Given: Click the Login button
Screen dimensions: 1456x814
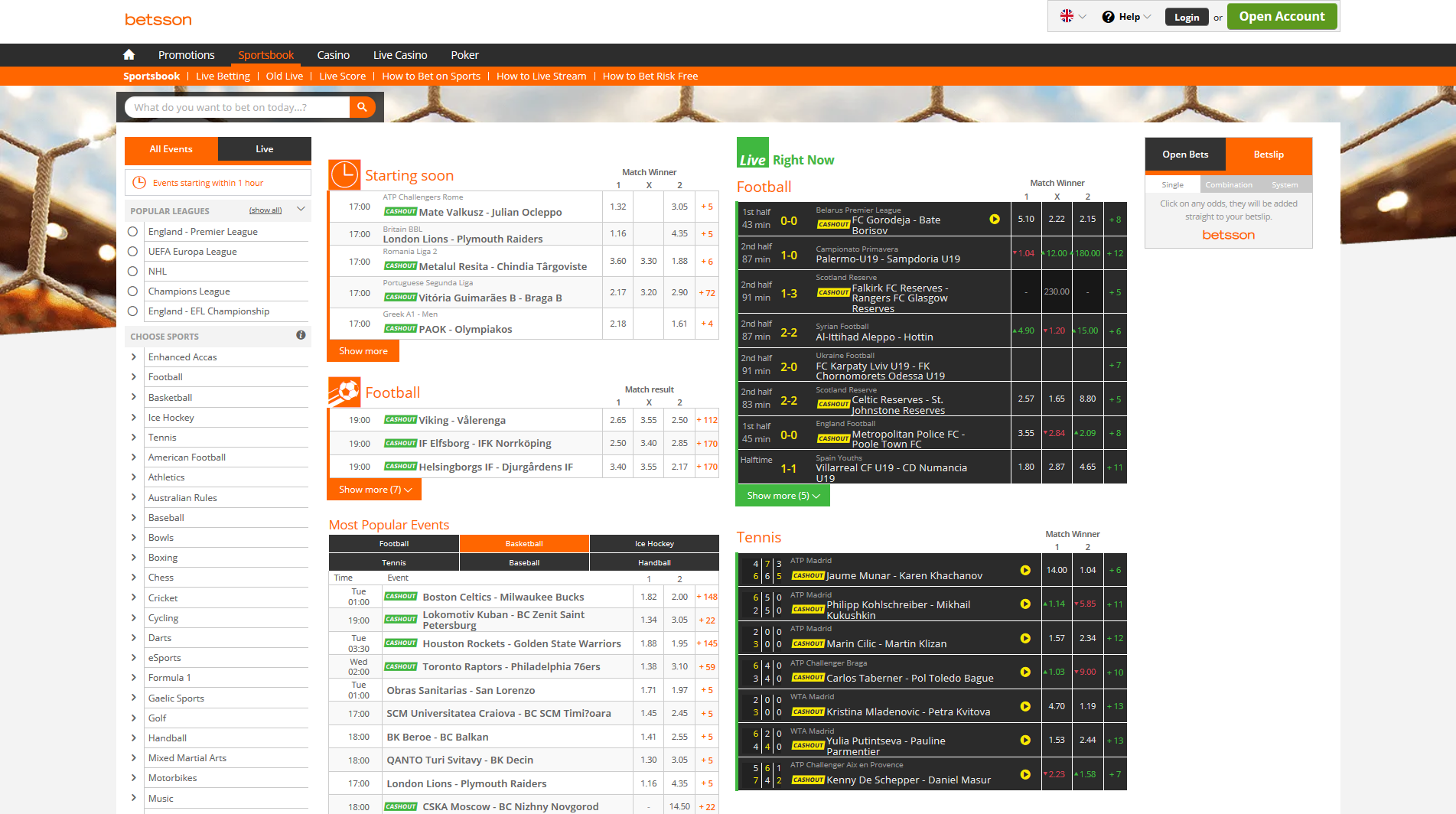Looking at the screenshot, I should (x=1187, y=17).
